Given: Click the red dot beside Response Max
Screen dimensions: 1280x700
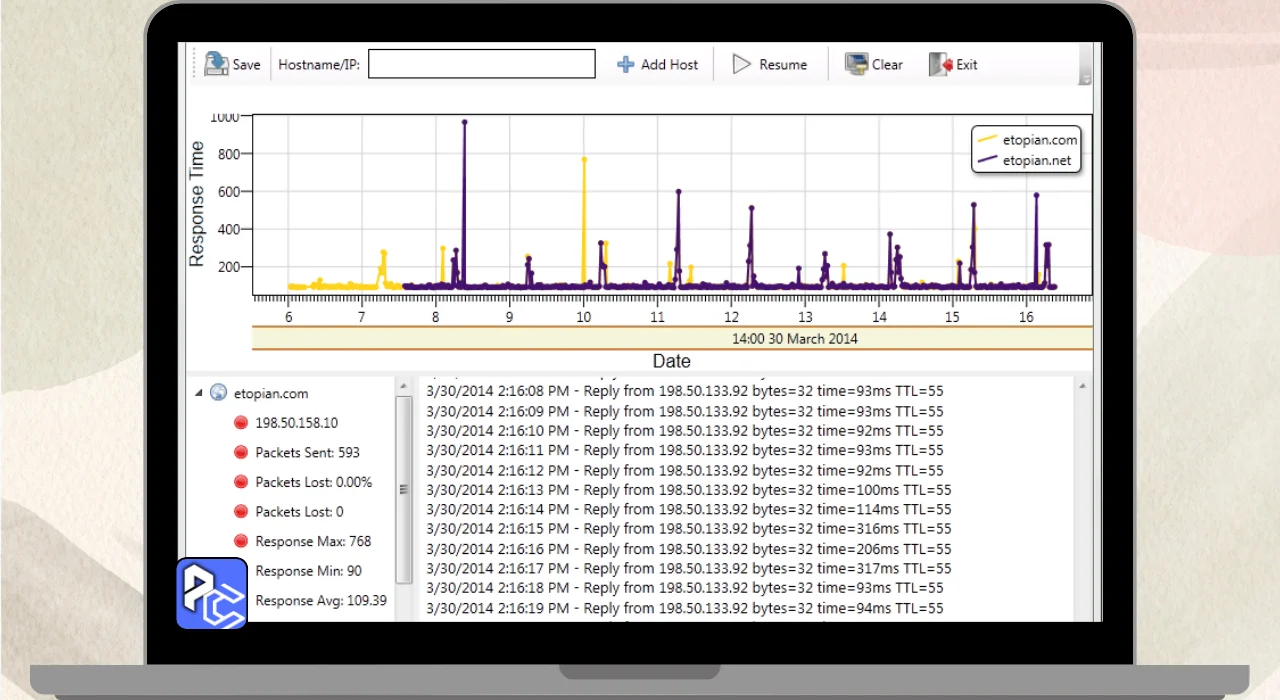Looking at the screenshot, I should click(x=240, y=541).
